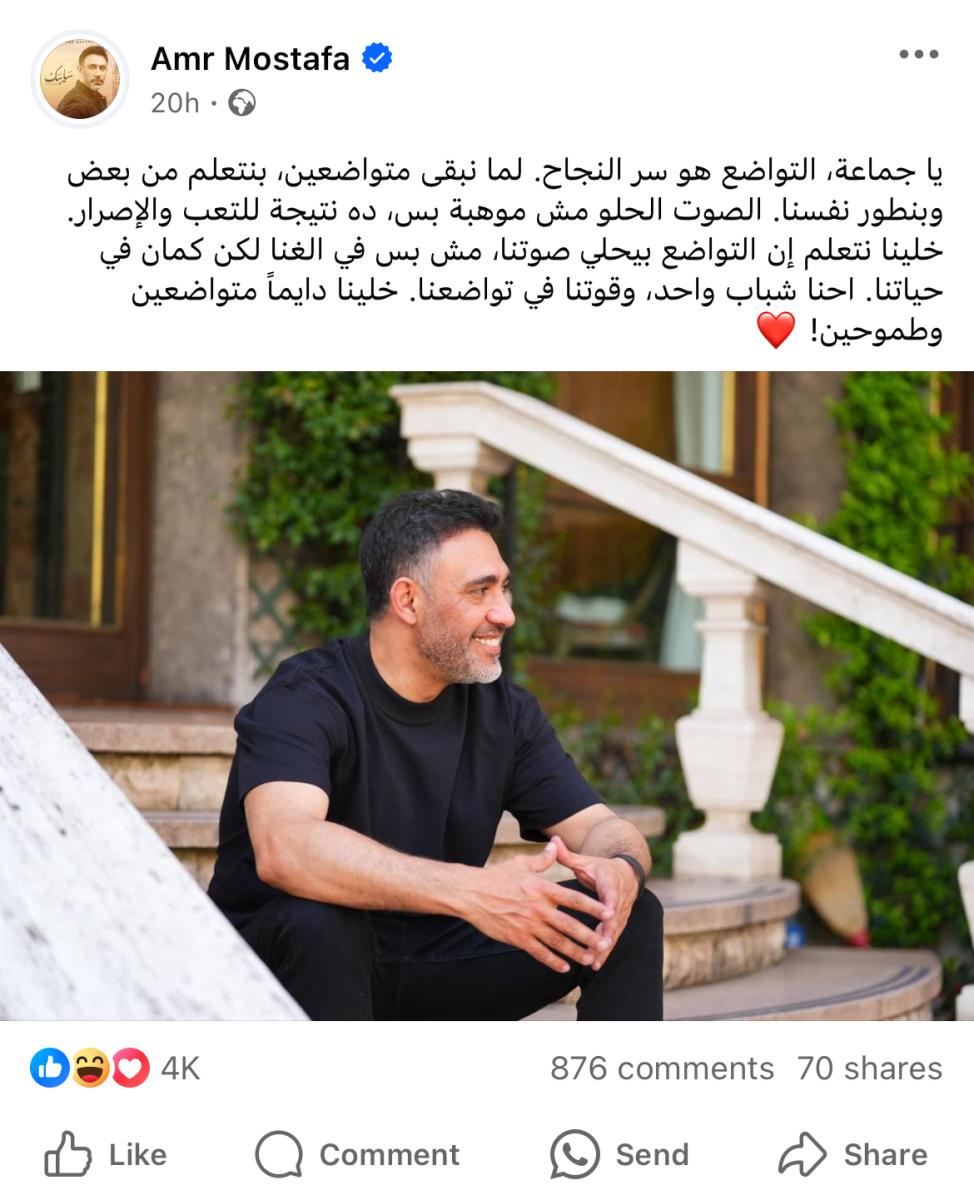Screen dimensions: 974x1200
Task: Click the public globe privacy icon
Action: pyautogui.click(x=242, y=103)
